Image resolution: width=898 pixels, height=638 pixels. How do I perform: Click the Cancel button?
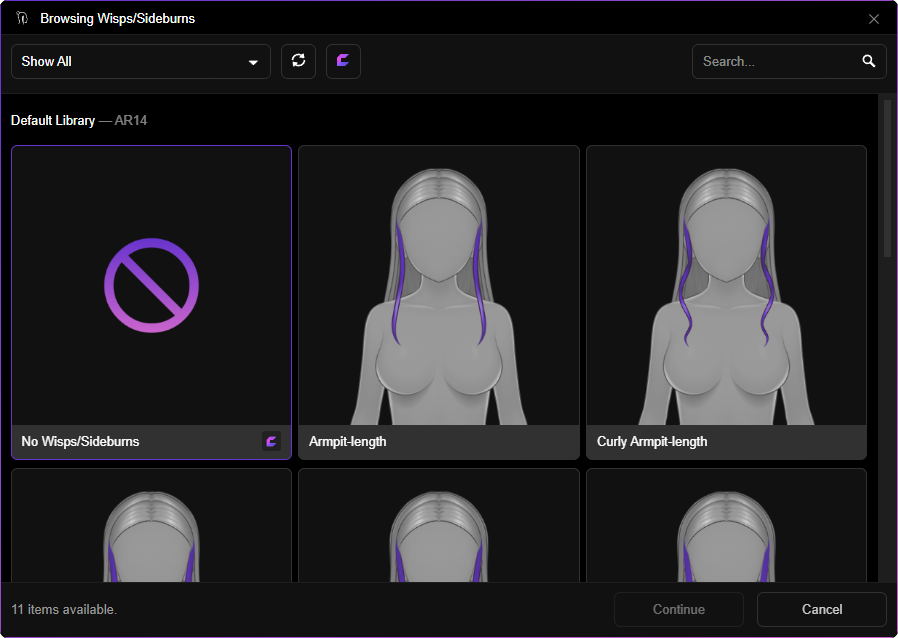point(822,609)
